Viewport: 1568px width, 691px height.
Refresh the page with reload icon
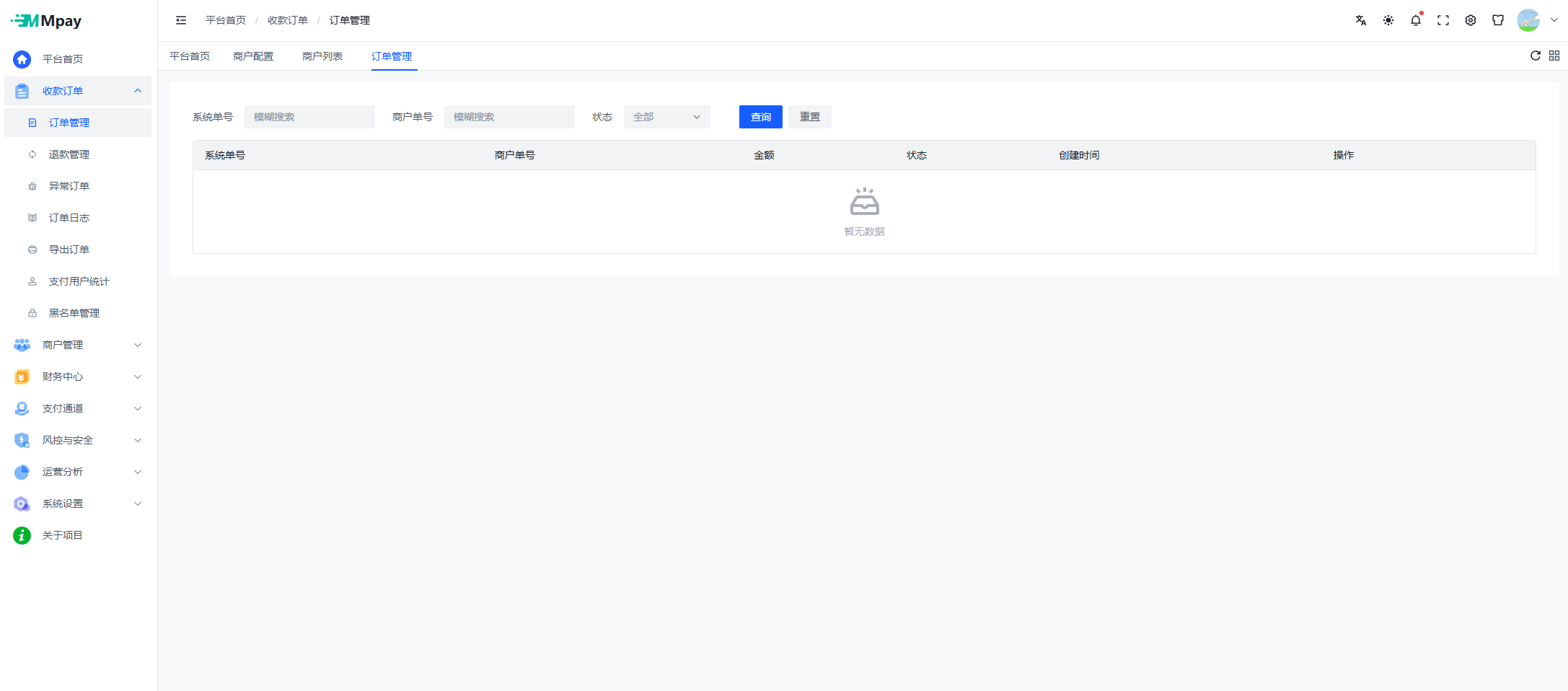(x=1535, y=56)
